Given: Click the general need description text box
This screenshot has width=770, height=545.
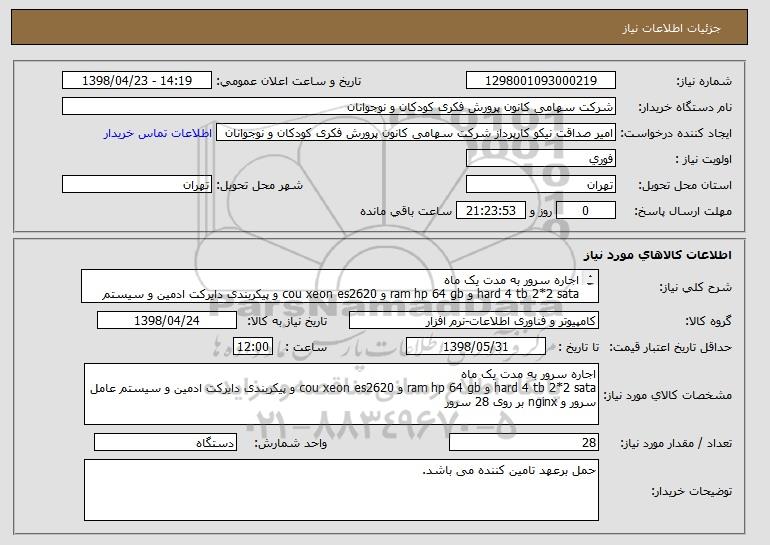Looking at the screenshot, I should pos(340,286).
